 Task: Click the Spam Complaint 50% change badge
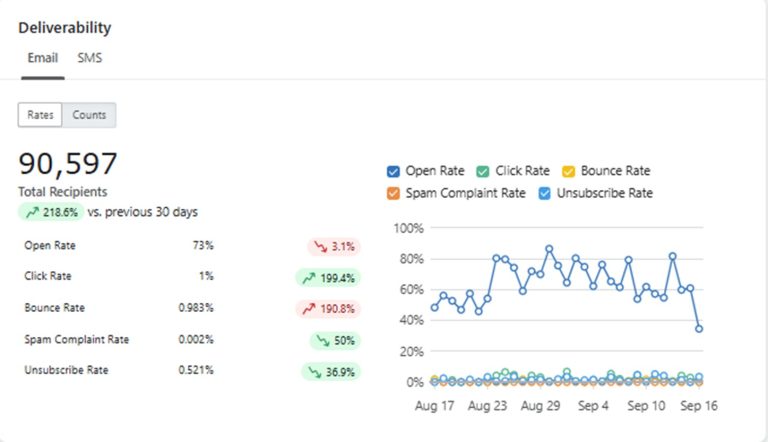(335, 341)
